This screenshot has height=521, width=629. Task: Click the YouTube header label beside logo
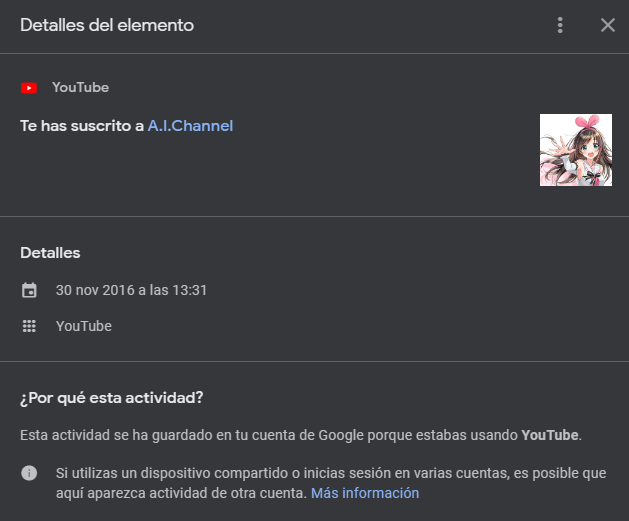click(x=81, y=87)
